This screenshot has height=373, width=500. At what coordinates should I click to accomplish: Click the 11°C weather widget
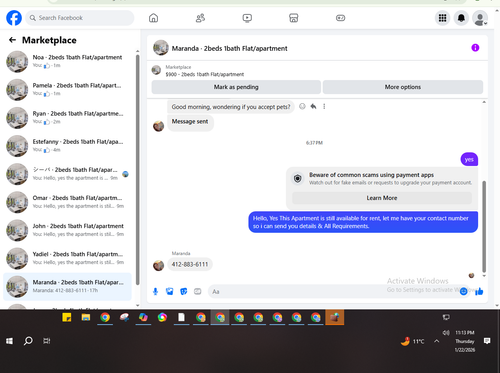tap(413, 341)
